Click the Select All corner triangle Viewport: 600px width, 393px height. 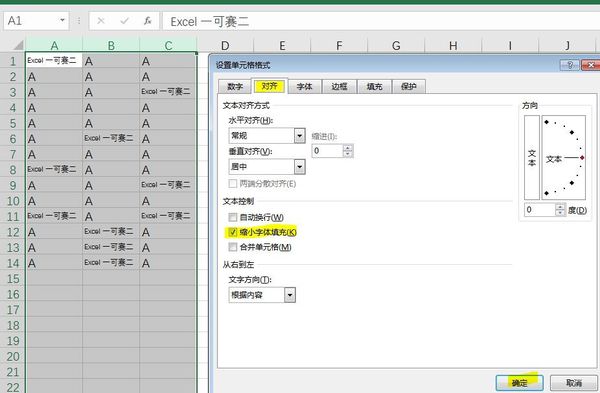(x=18, y=45)
